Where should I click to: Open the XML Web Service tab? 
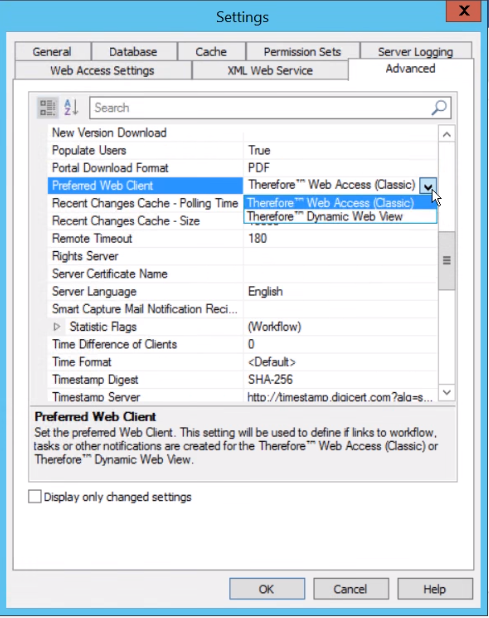click(270, 71)
